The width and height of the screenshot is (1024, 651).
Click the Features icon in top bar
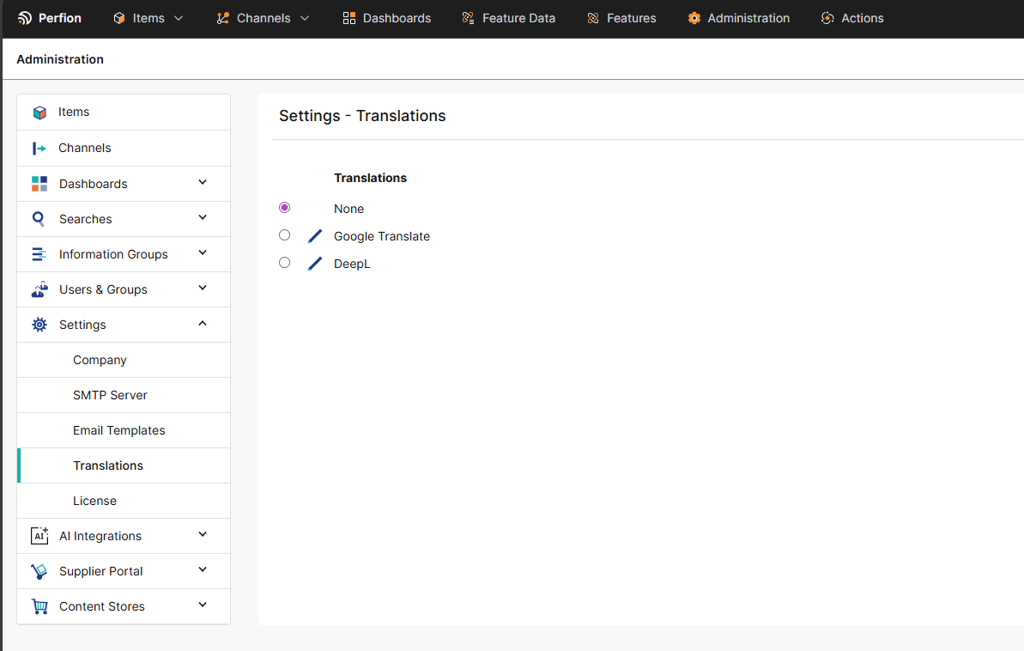[593, 18]
